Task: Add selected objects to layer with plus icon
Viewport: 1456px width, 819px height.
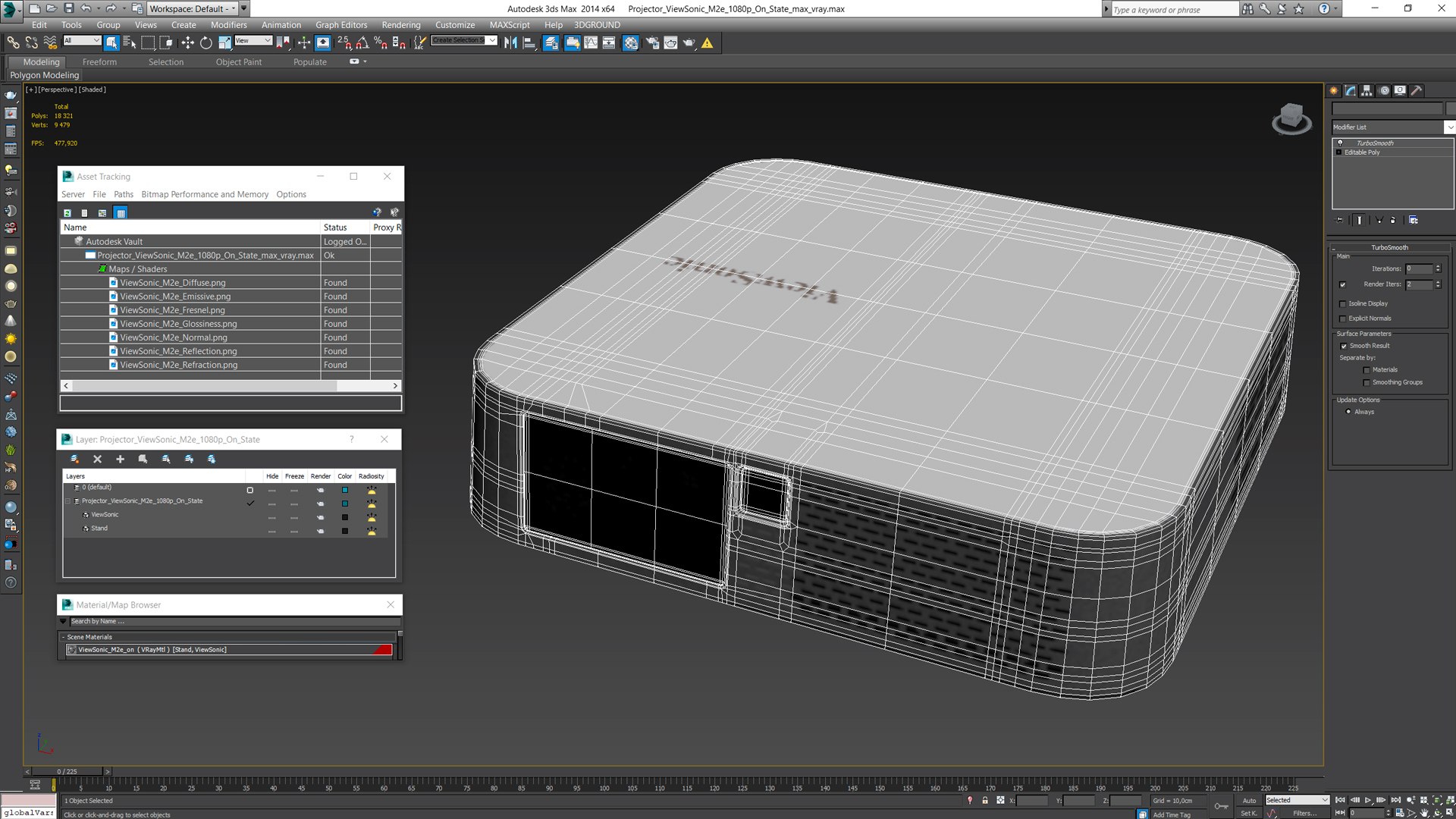Action: coord(120,459)
